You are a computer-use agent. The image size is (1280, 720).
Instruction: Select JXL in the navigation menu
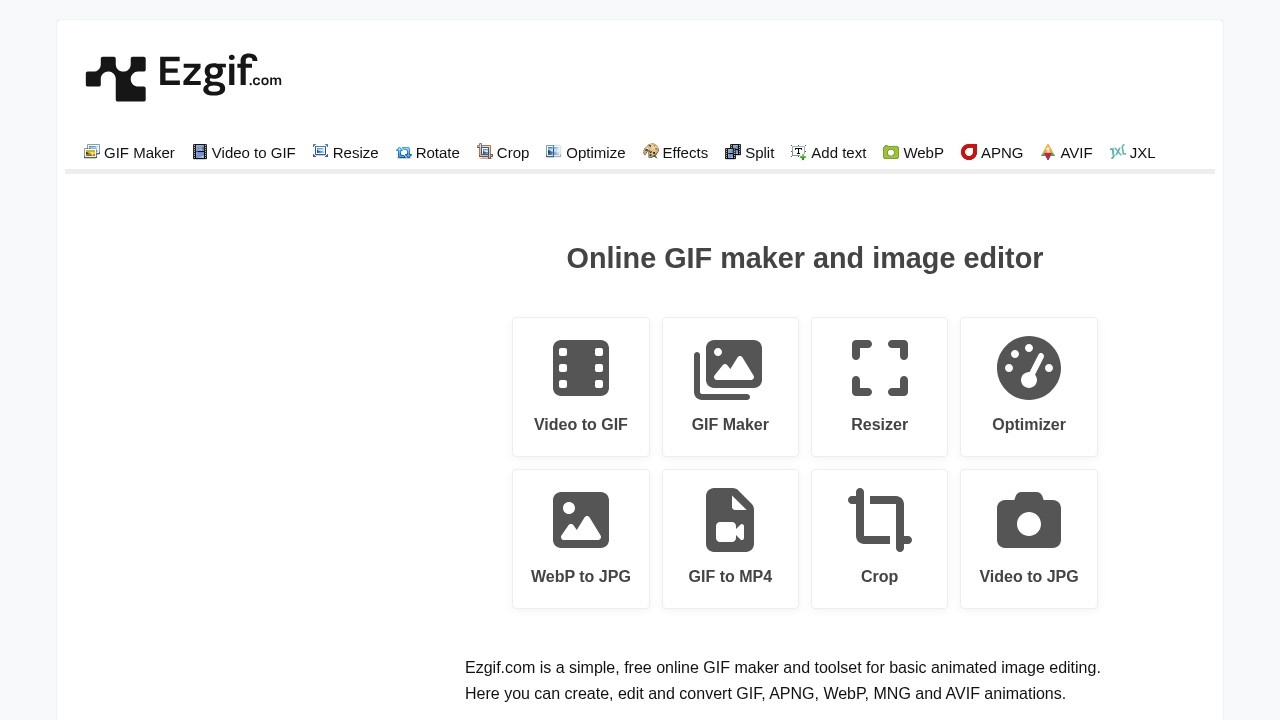pos(1132,153)
